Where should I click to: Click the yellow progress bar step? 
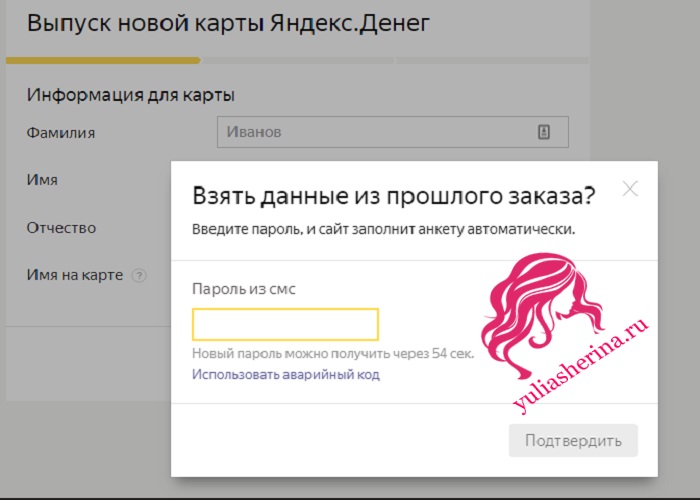(x=103, y=60)
